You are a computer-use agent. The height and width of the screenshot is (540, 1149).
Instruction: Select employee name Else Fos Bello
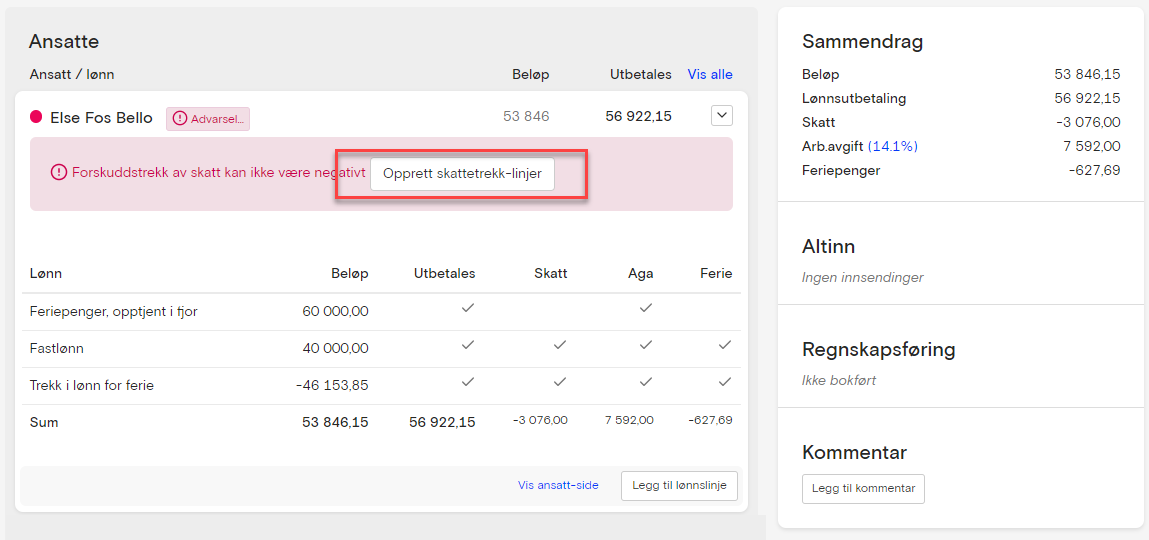pyautogui.click(x=101, y=117)
